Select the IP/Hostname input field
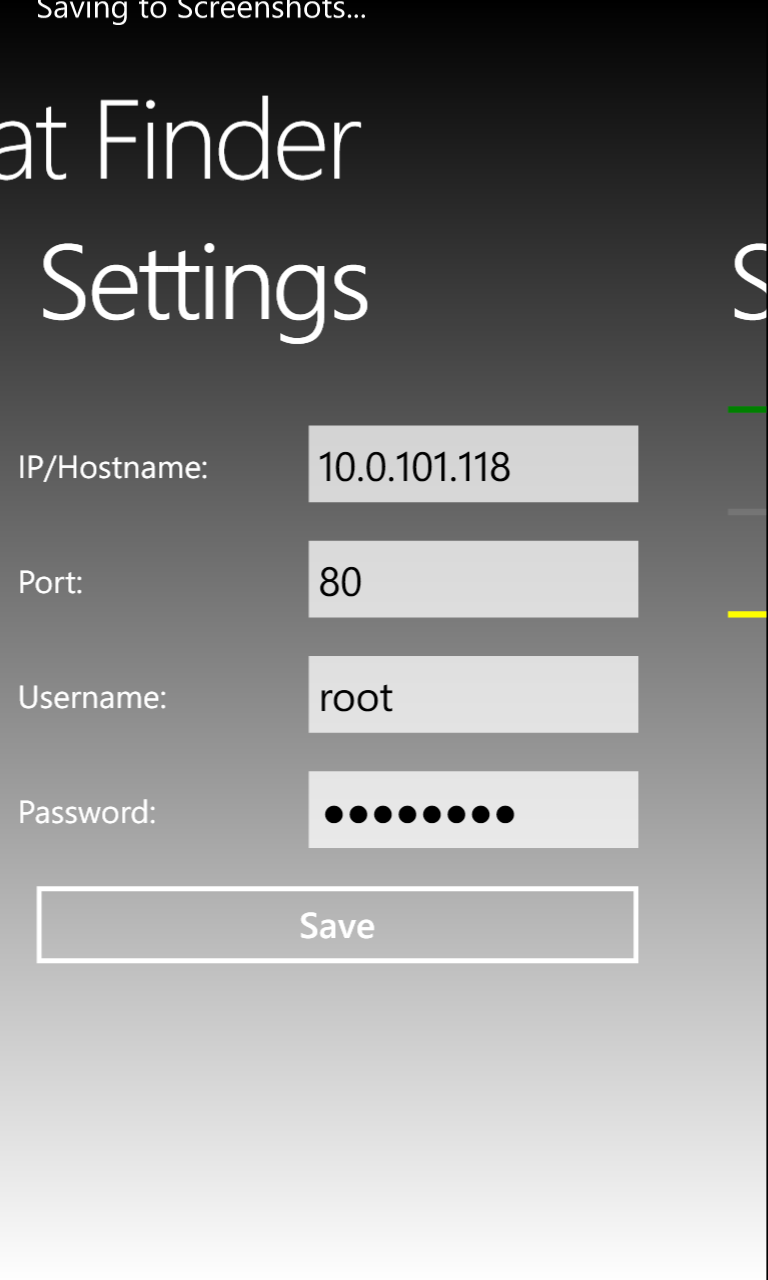Viewport: 768px width, 1280px height. (x=472, y=464)
